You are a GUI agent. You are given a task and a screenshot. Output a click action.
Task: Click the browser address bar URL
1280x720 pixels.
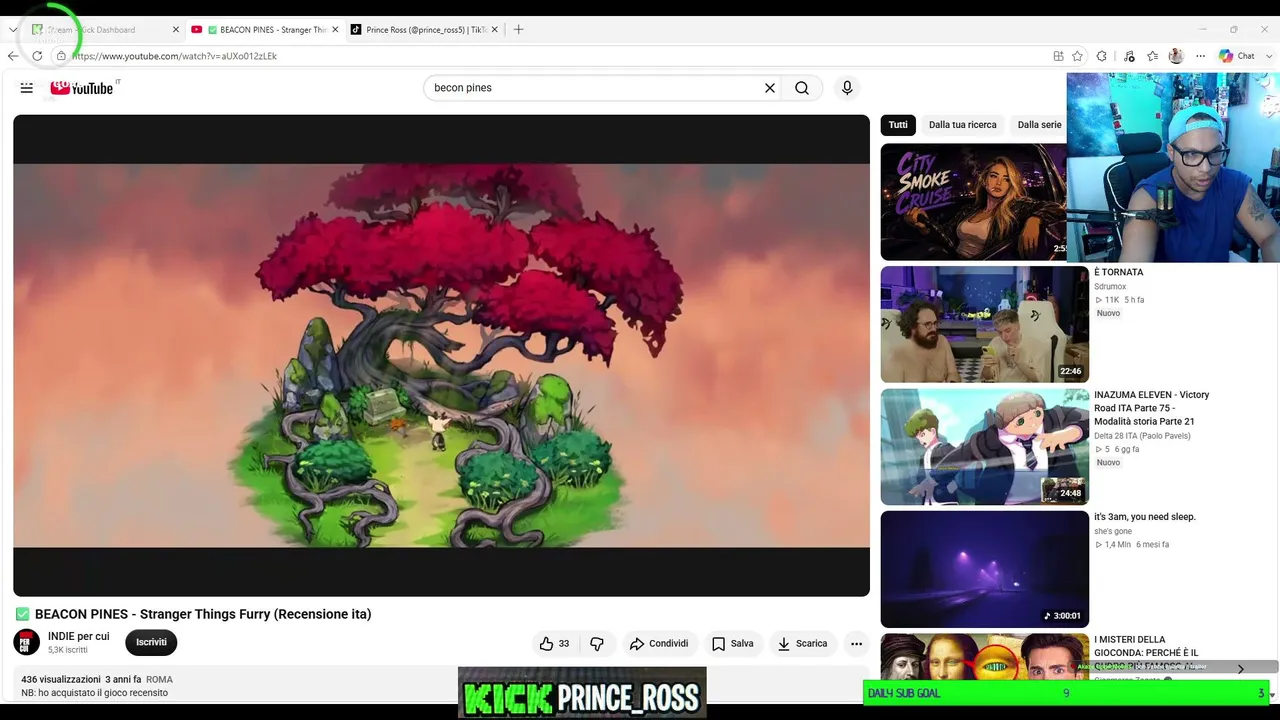pyautogui.click(x=175, y=56)
